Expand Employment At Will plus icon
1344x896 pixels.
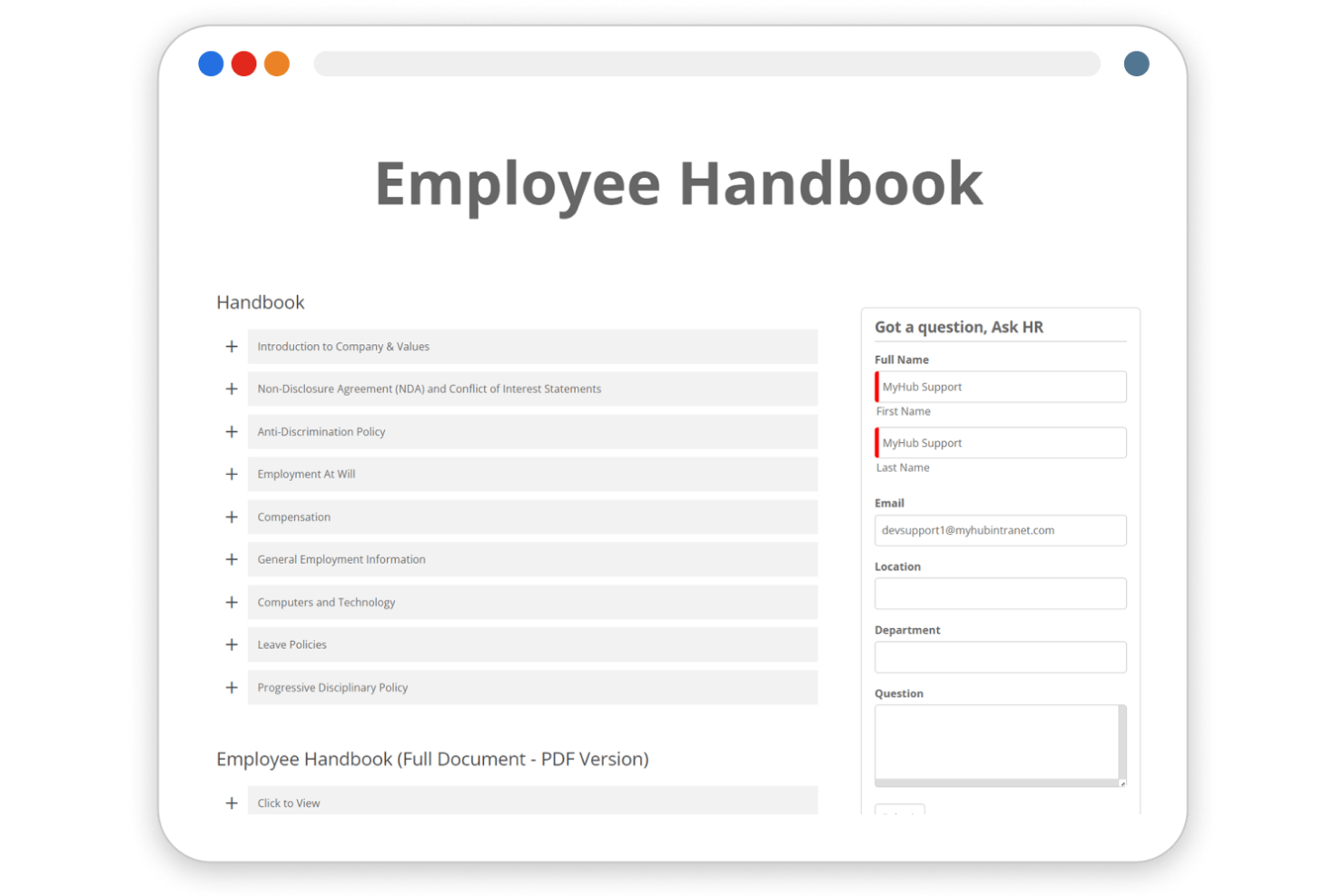pos(232,474)
